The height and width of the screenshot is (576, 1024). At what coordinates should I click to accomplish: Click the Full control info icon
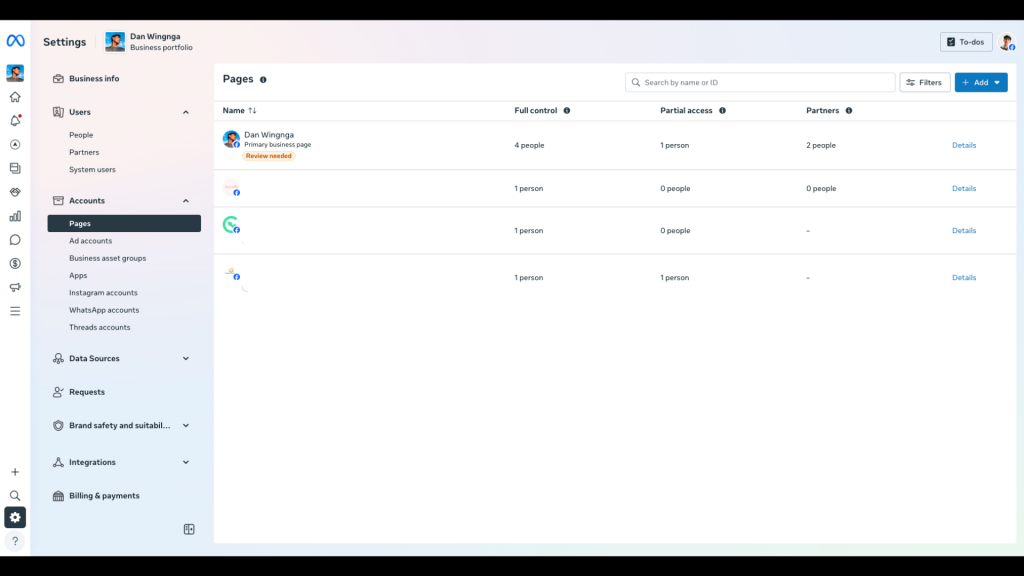pyautogui.click(x=567, y=111)
